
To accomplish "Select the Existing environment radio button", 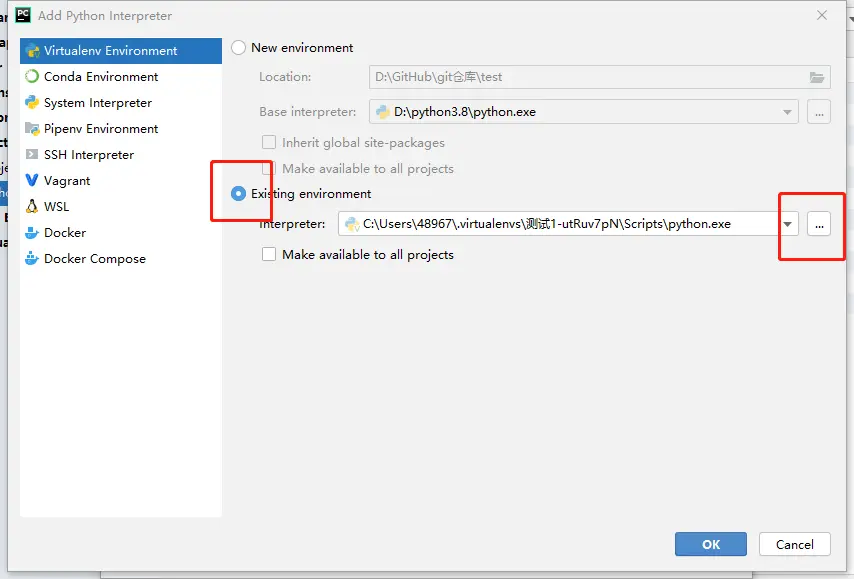I will [x=239, y=193].
